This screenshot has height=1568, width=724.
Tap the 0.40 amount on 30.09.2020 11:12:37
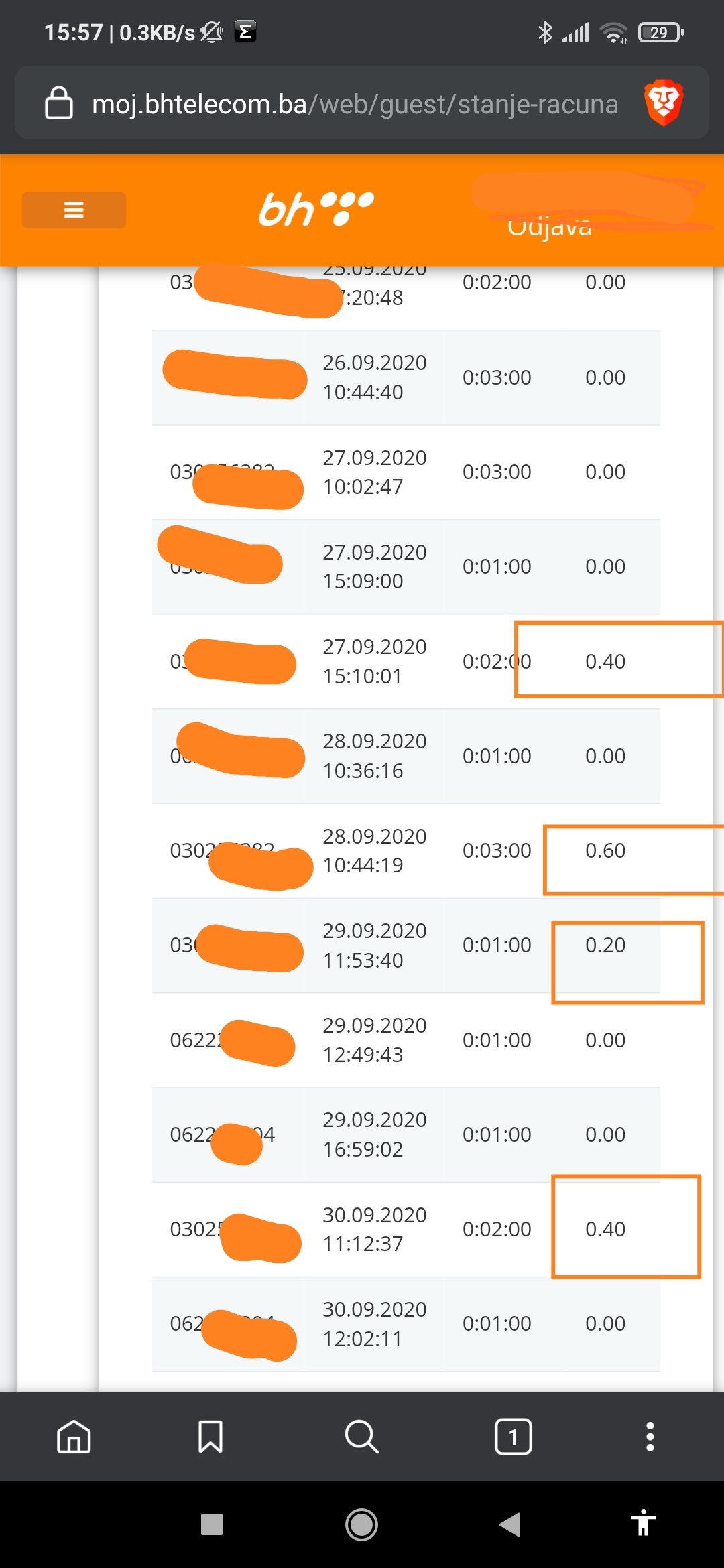pyautogui.click(x=605, y=1229)
